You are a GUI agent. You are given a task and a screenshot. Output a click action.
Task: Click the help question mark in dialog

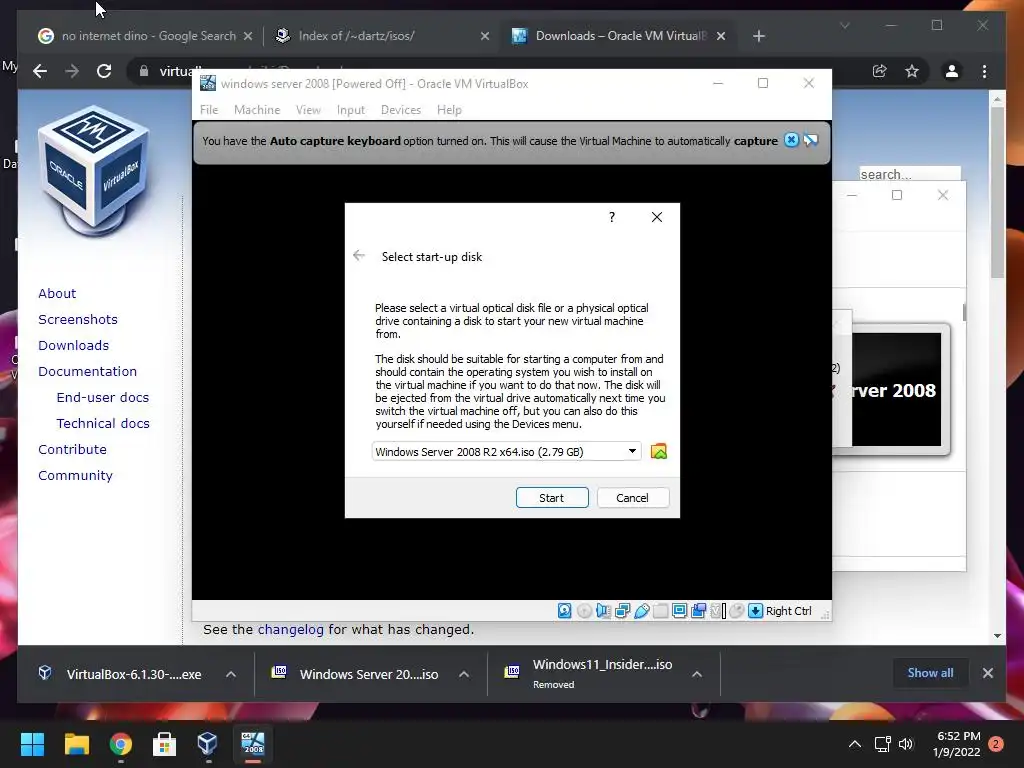click(x=612, y=217)
